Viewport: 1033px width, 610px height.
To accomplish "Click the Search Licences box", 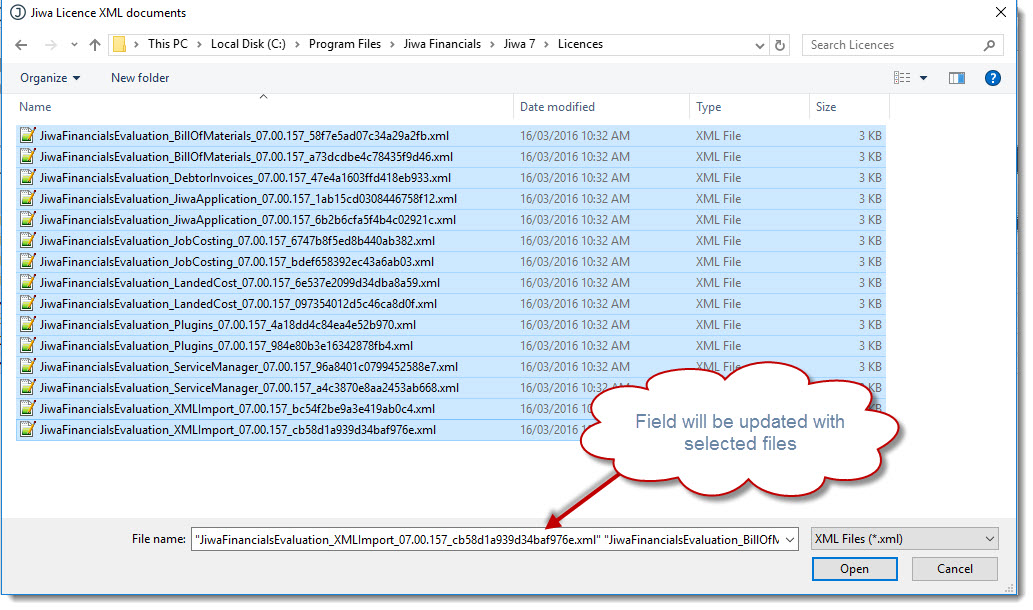I will tap(902, 45).
